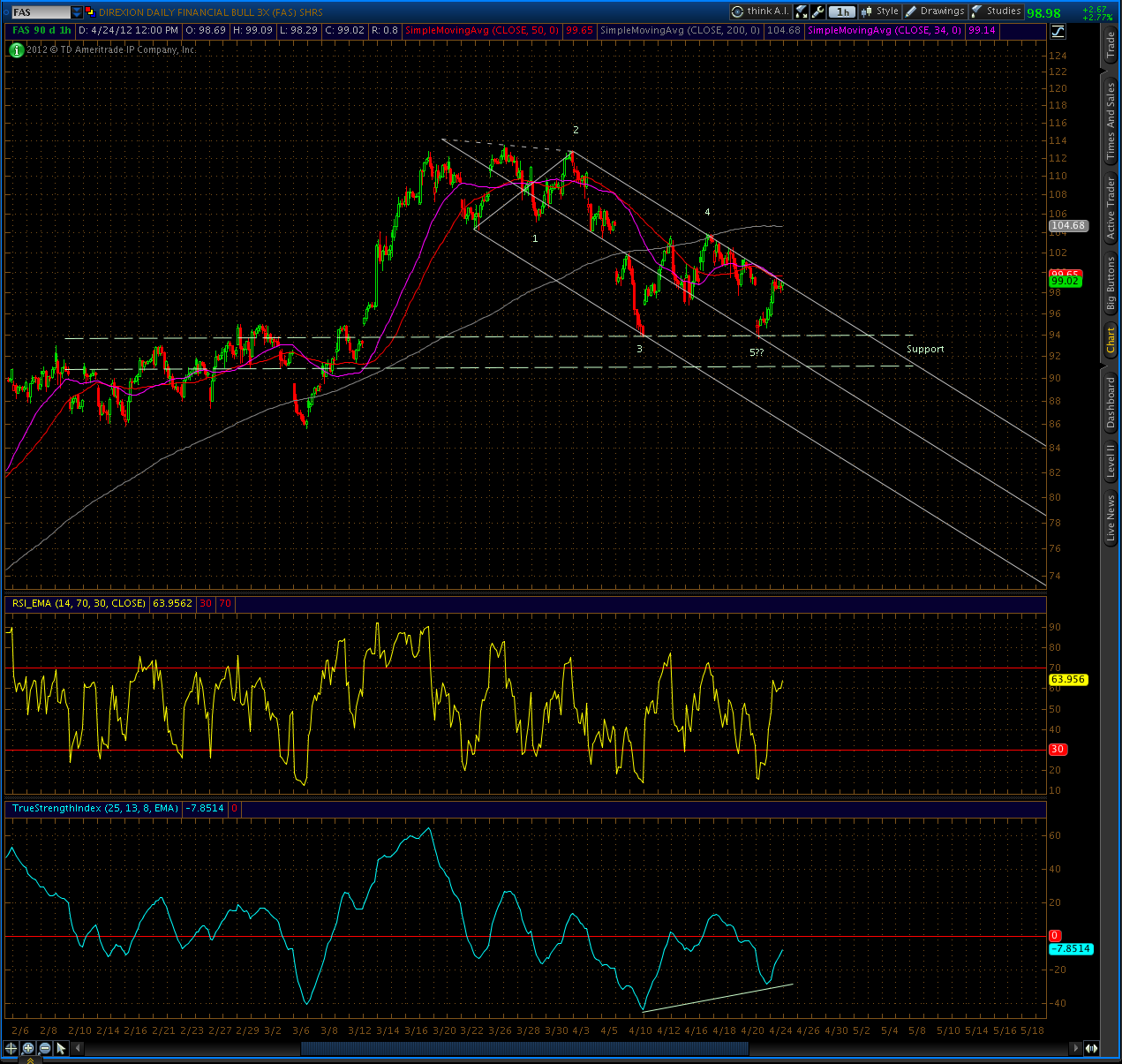Select the crosshair pan tool
The height and width of the screenshot is (1064, 1122).
point(11,1048)
